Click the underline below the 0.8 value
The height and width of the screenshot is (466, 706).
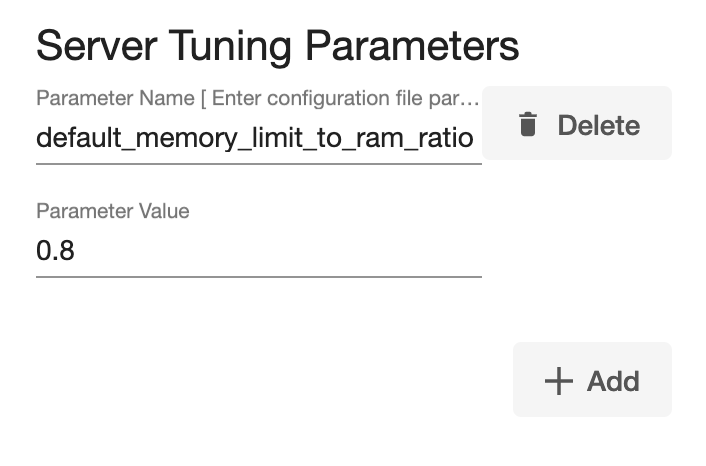(x=258, y=275)
